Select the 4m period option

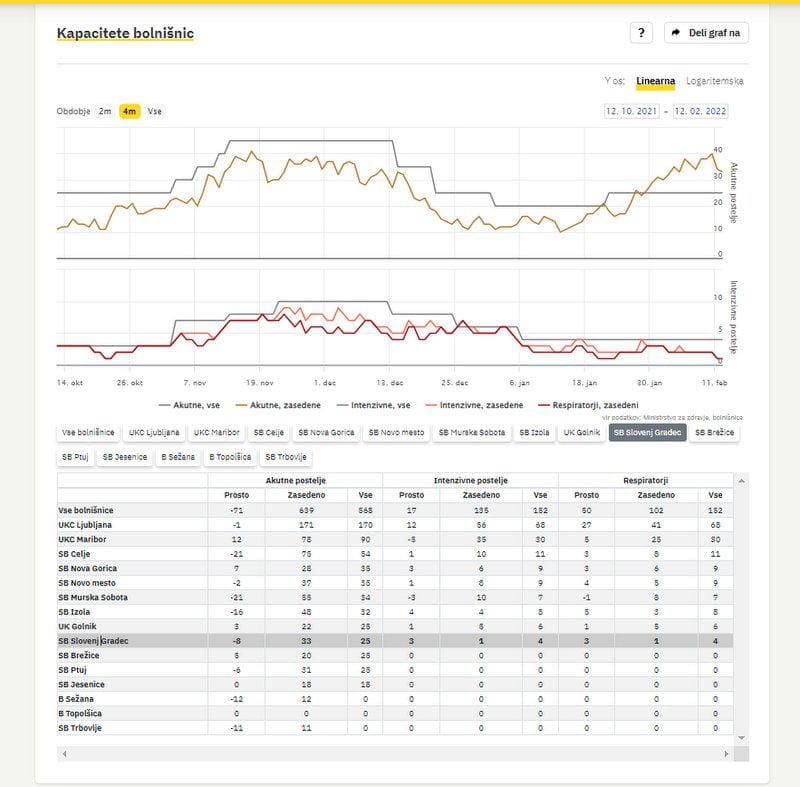(x=129, y=111)
